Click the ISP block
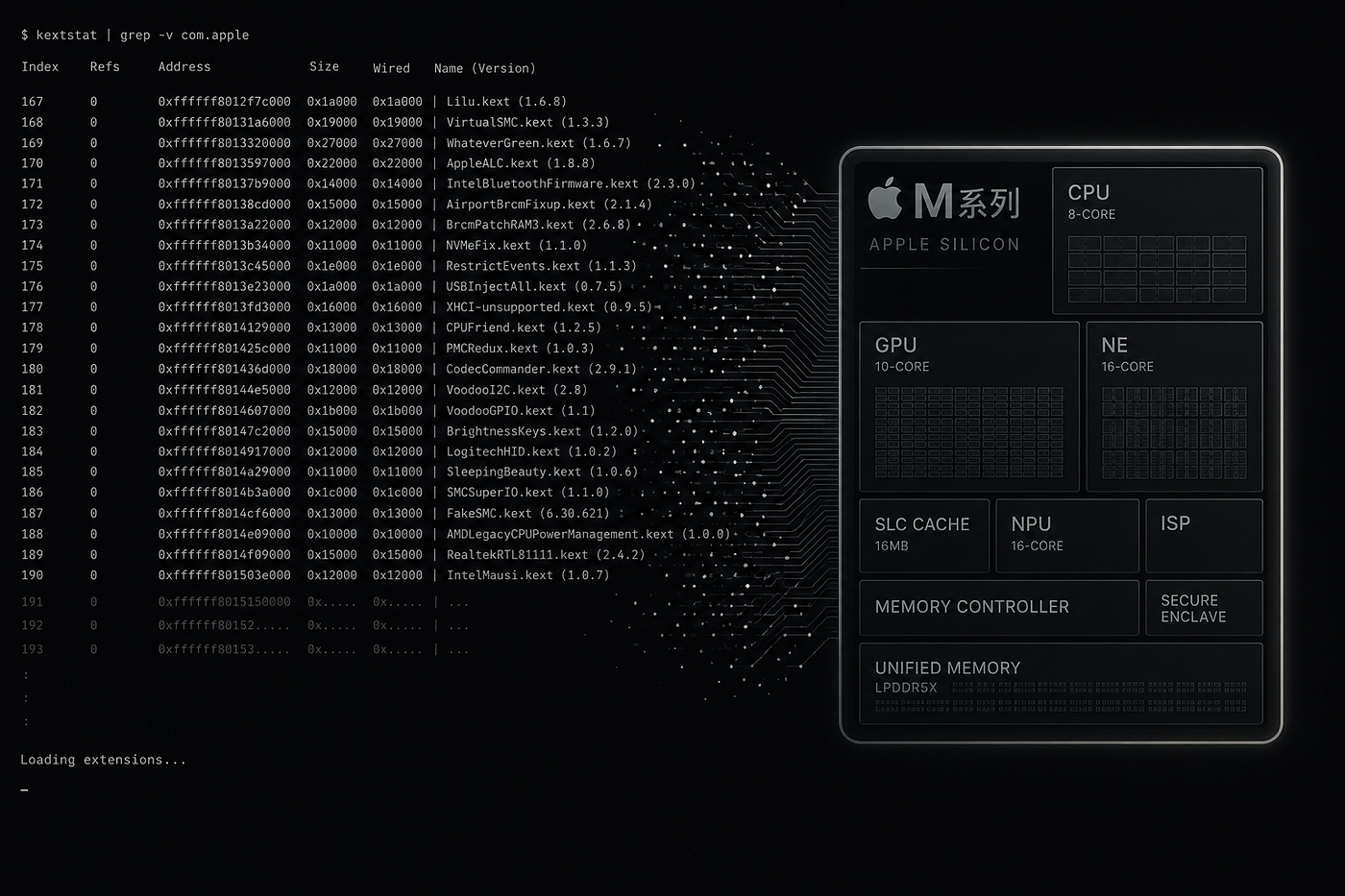The width and height of the screenshot is (1345, 896). (x=1204, y=536)
